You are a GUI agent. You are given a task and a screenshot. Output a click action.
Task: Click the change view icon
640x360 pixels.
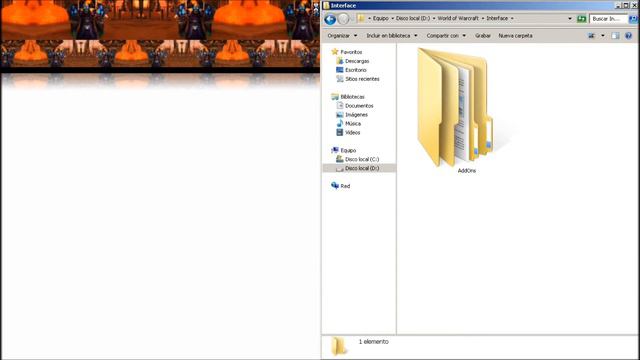[x=591, y=36]
